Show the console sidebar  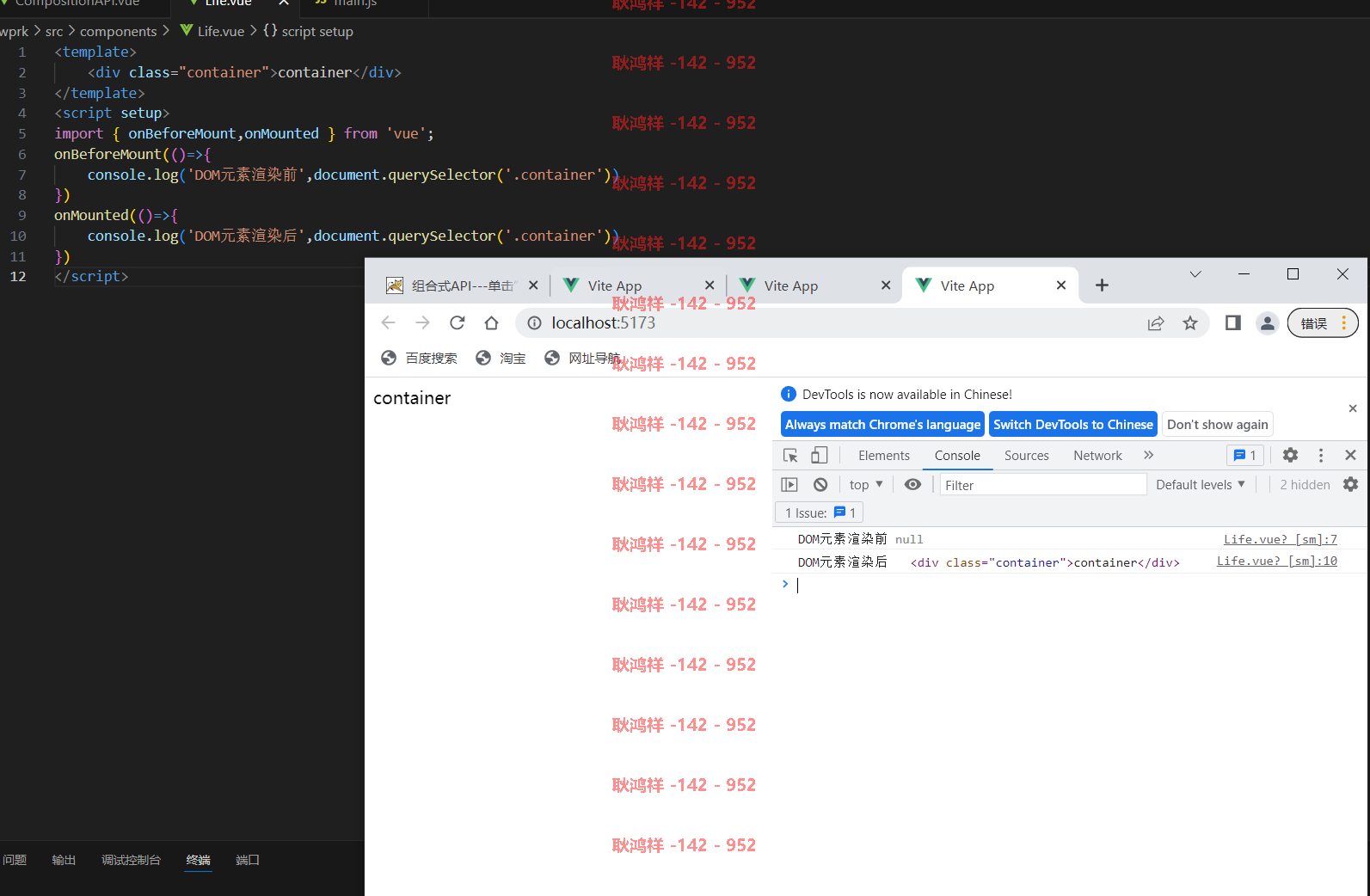[x=789, y=485]
